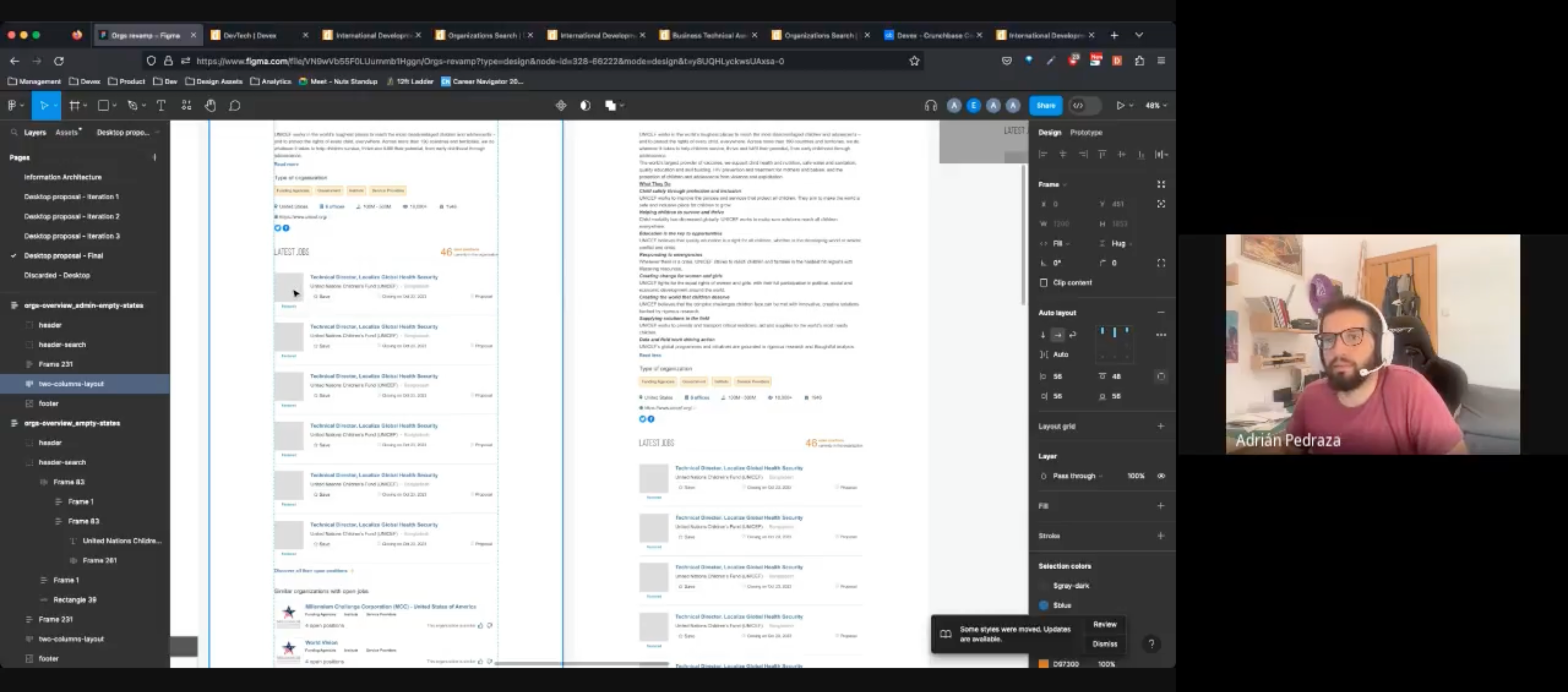
Task: Open the zoom level dropdown
Action: pyautogui.click(x=1156, y=106)
